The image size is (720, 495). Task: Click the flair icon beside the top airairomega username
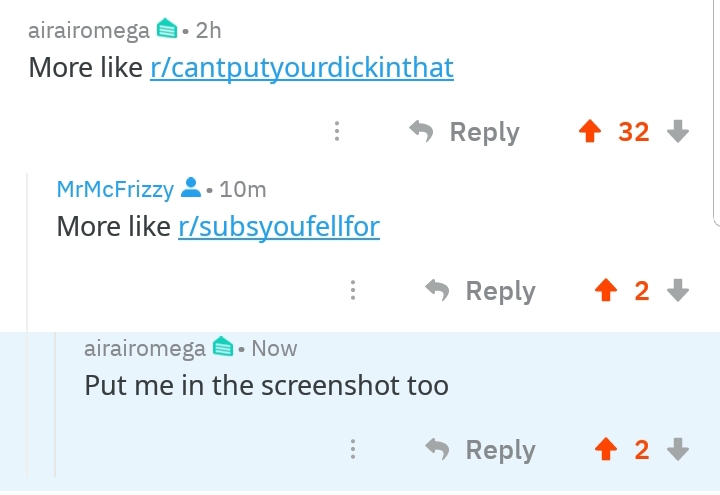coord(167,30)
